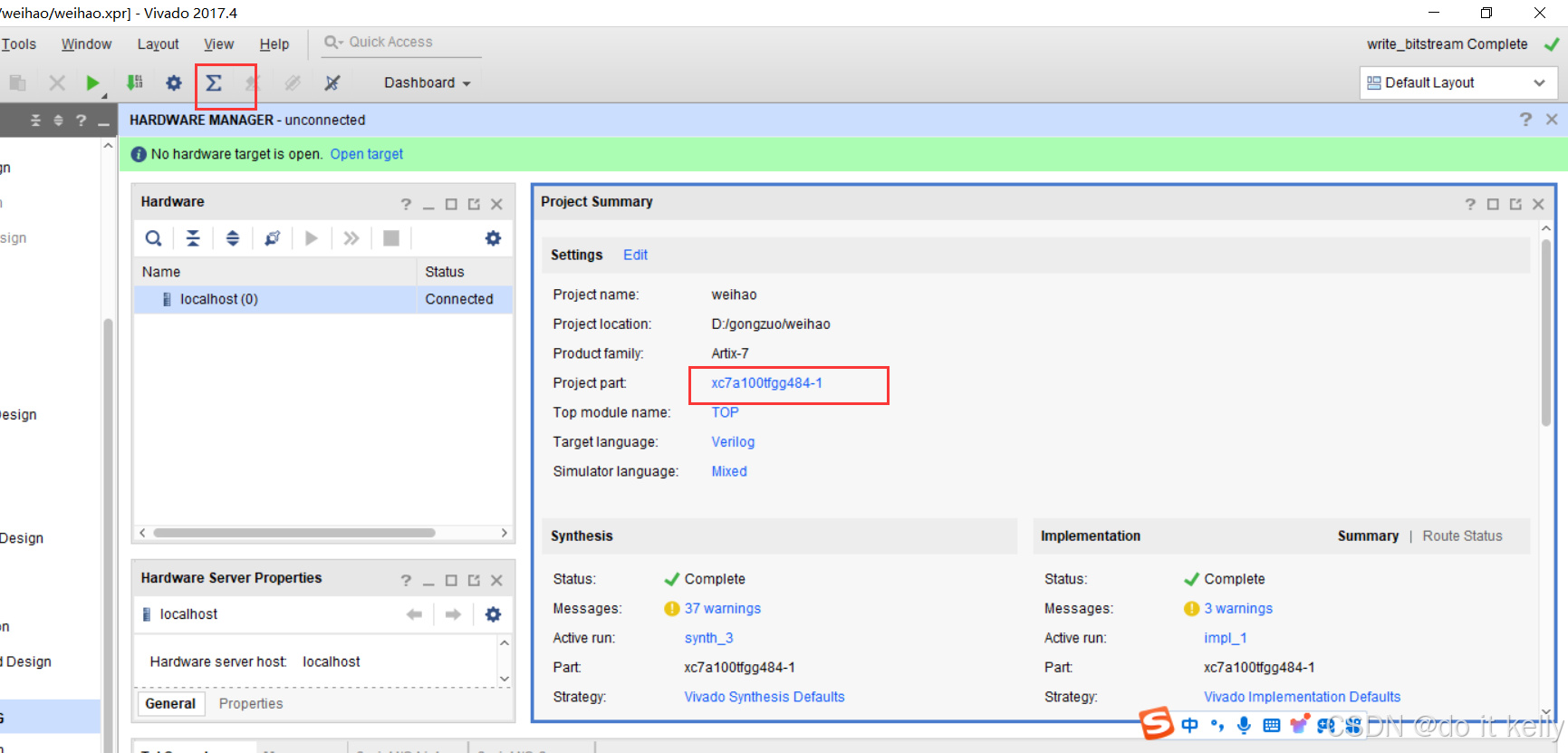Click the Program Device toolbar icon
The height and width of the screenshot is (753, 1568).
coord(134,82)
